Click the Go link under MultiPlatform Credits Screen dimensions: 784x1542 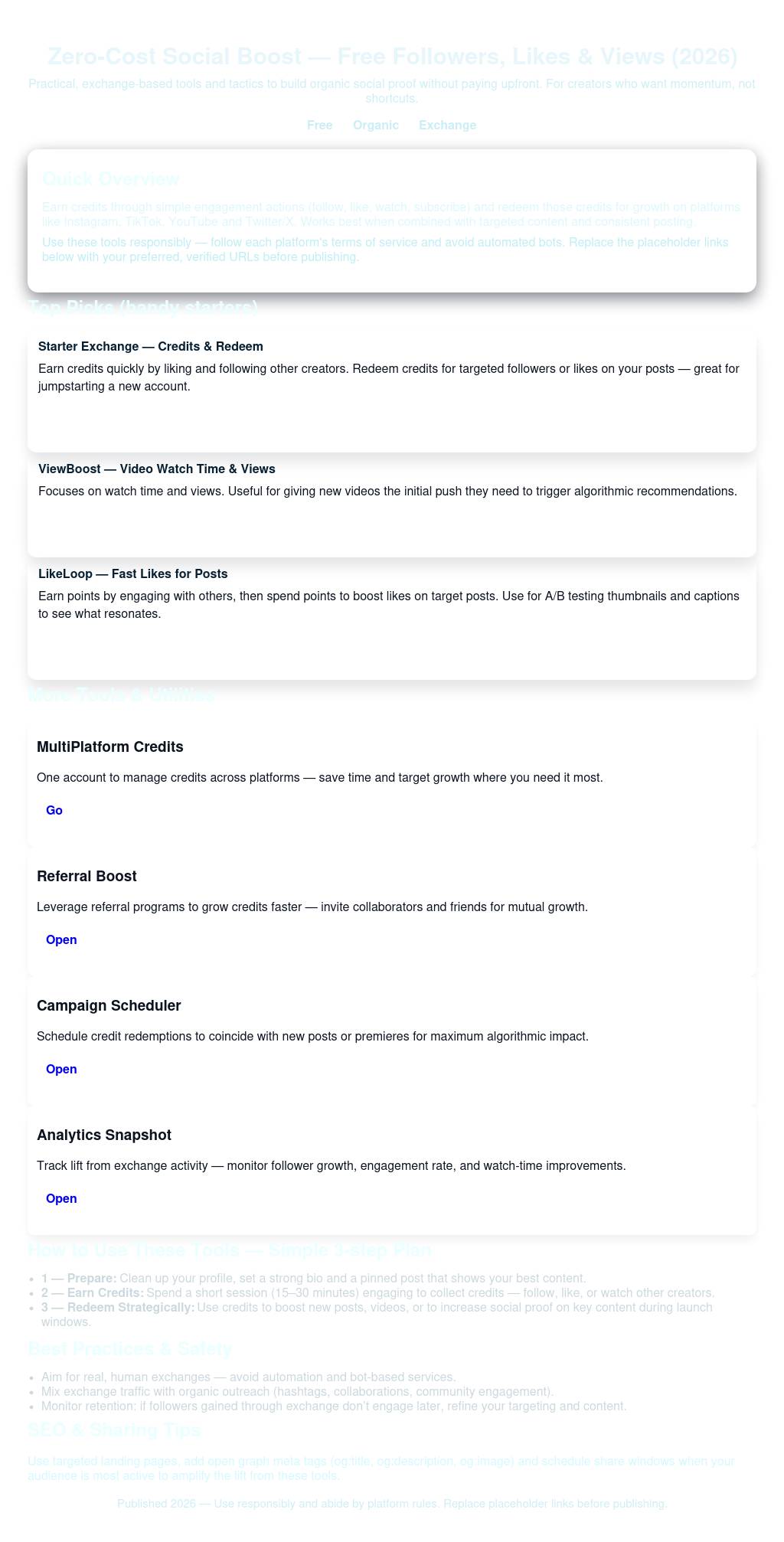(54, 810)
